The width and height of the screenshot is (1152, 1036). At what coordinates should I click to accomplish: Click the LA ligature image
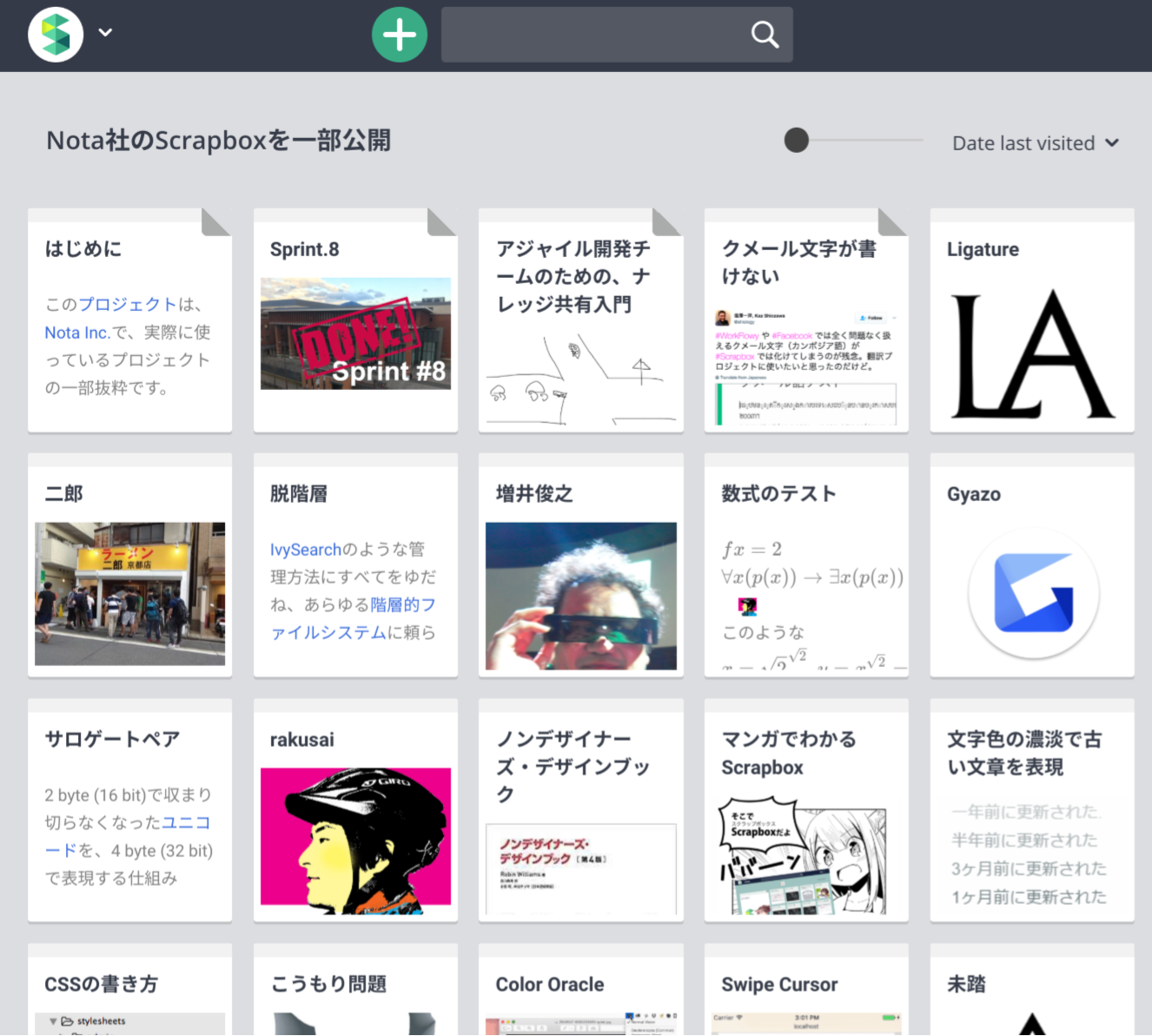click(x=1032, y=355)
